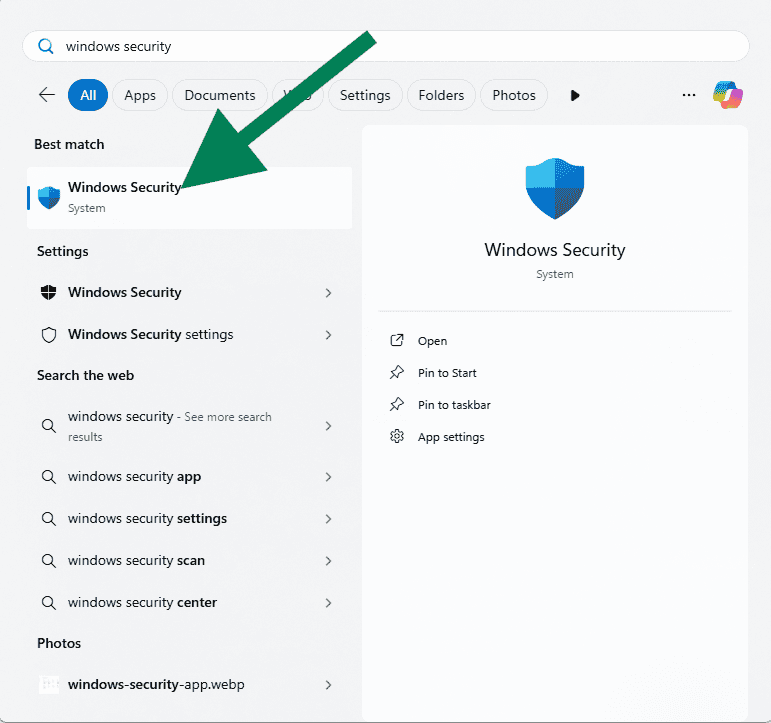This screenshot has height=723, width=771.
Task: Switch to the Settings filter tab
Action: 365,95
